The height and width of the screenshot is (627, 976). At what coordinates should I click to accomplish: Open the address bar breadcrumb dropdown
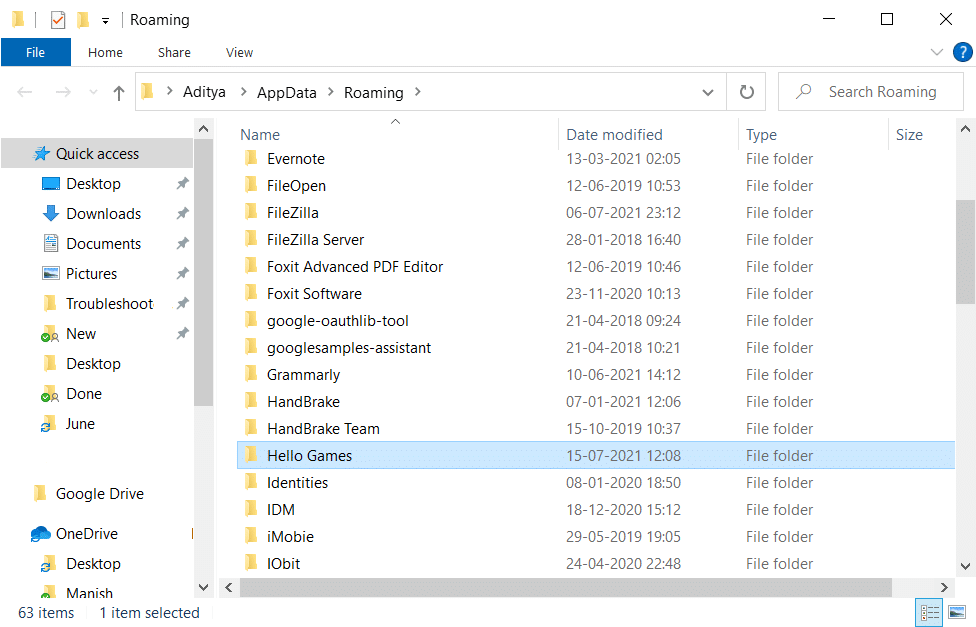[x=708, y=91]
